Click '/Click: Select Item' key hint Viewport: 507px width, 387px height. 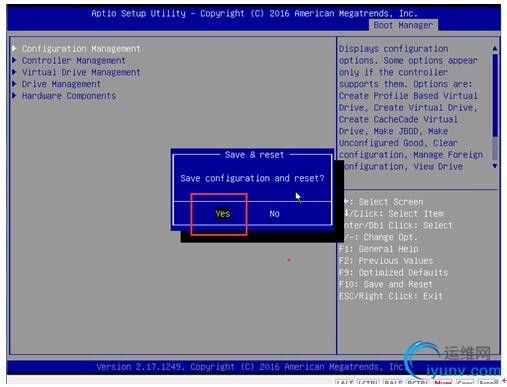(396, 214)
